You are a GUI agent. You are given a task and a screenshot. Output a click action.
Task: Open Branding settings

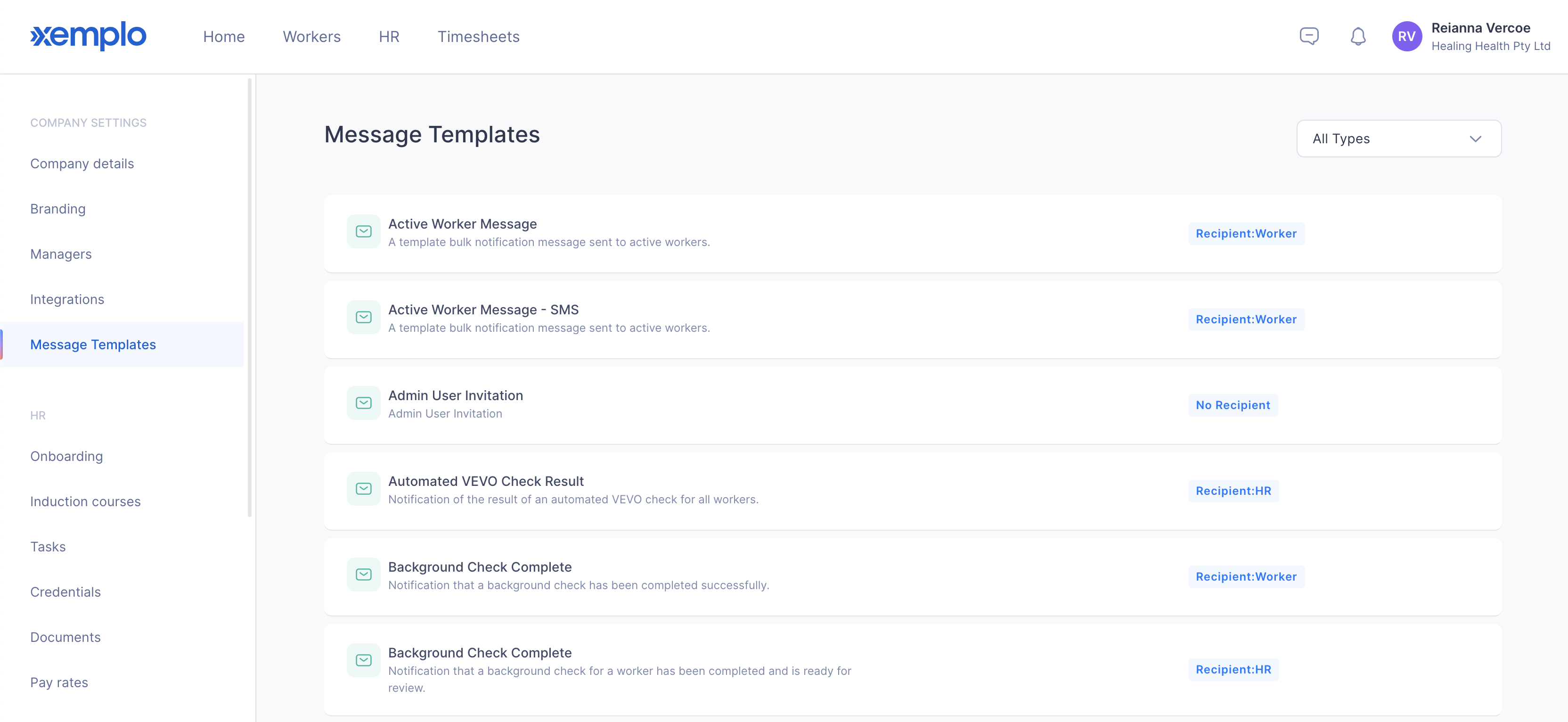coord(58,209)
